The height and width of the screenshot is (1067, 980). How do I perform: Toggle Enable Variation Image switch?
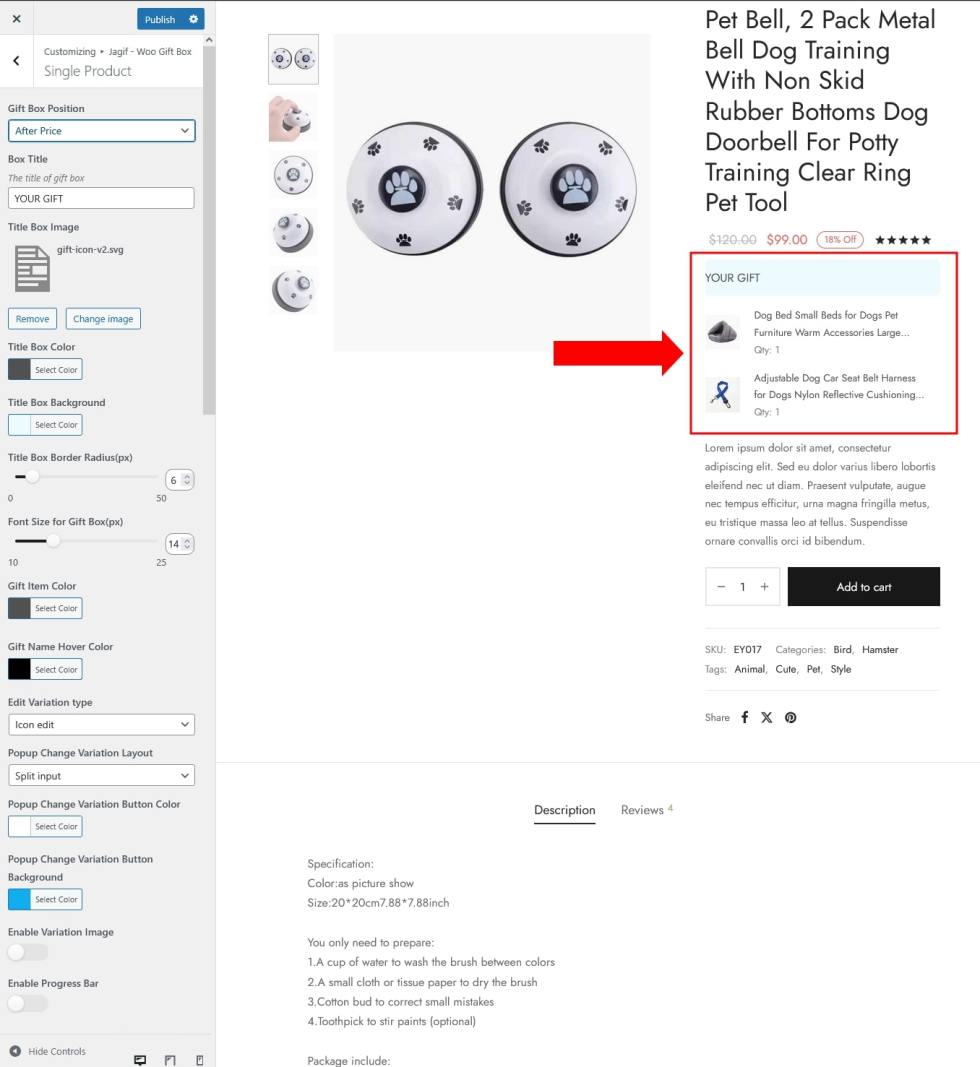[27, 952]
